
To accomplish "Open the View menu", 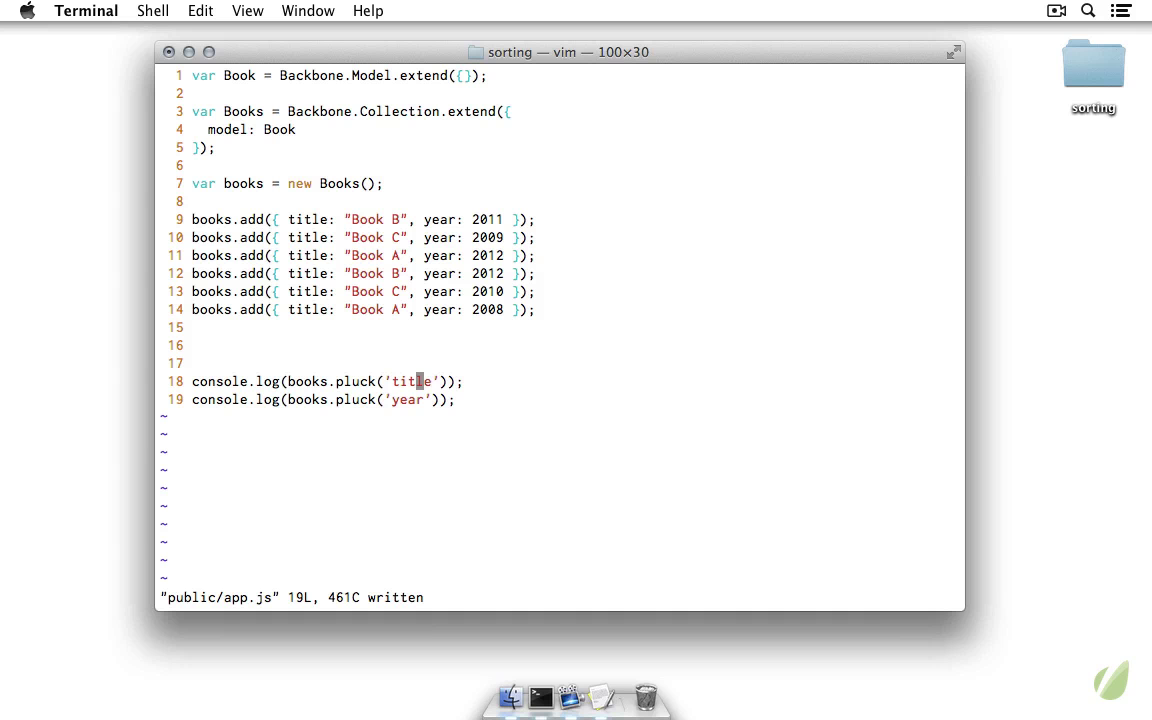I will coord(247,11).
